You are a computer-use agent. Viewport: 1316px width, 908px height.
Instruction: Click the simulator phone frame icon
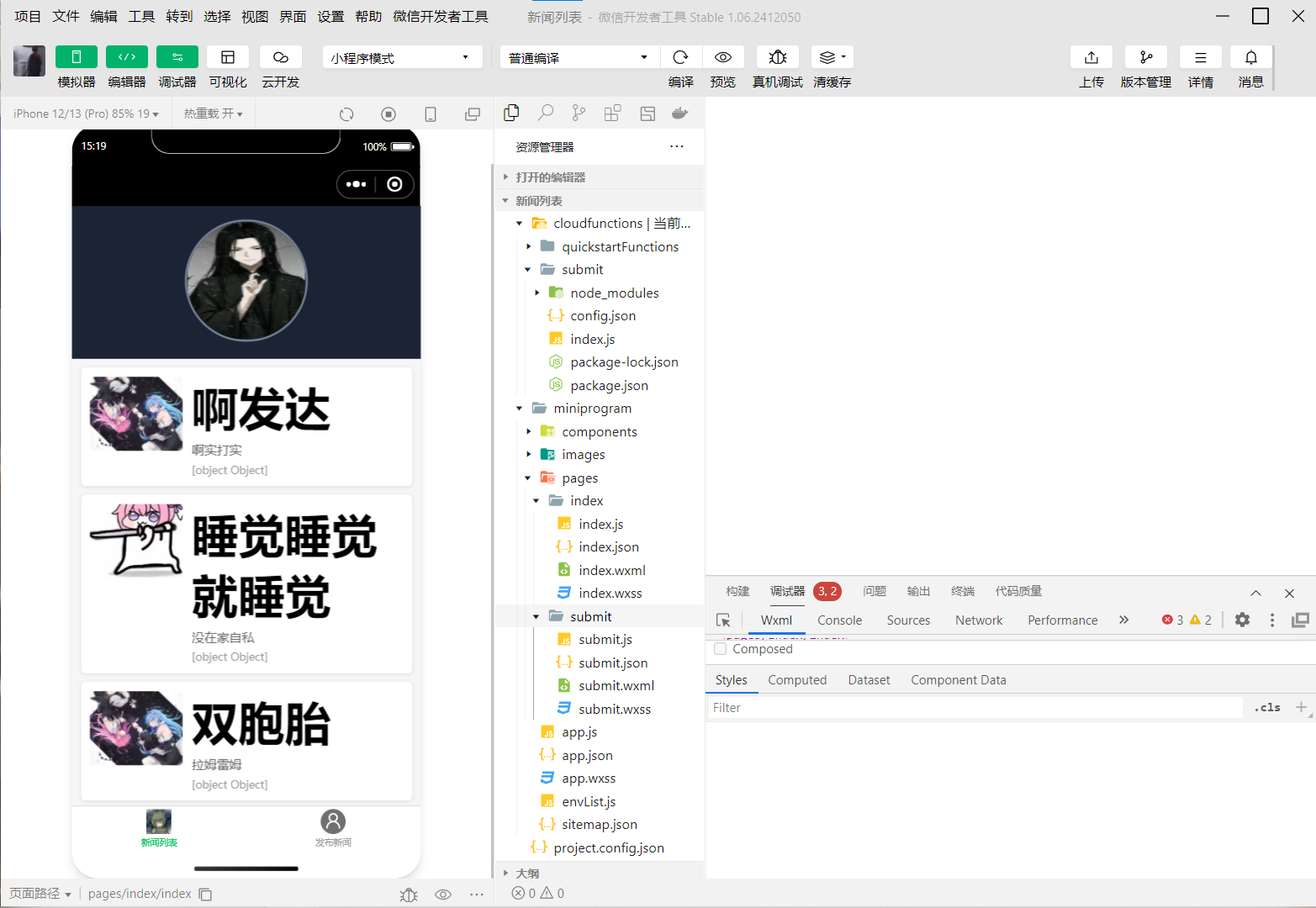pyautogui.click(x=431, y=114)
